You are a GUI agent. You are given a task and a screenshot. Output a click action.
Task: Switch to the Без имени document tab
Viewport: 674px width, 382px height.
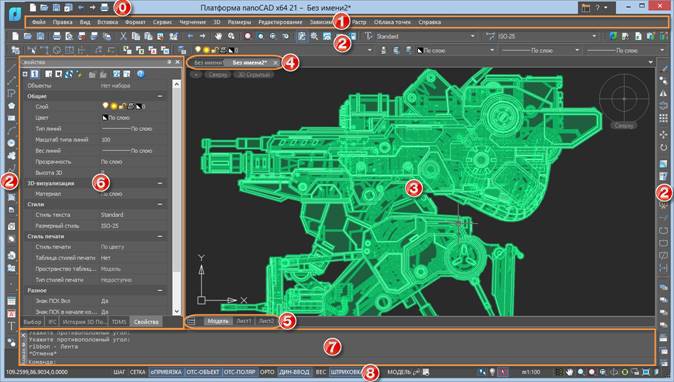[207, 62]
